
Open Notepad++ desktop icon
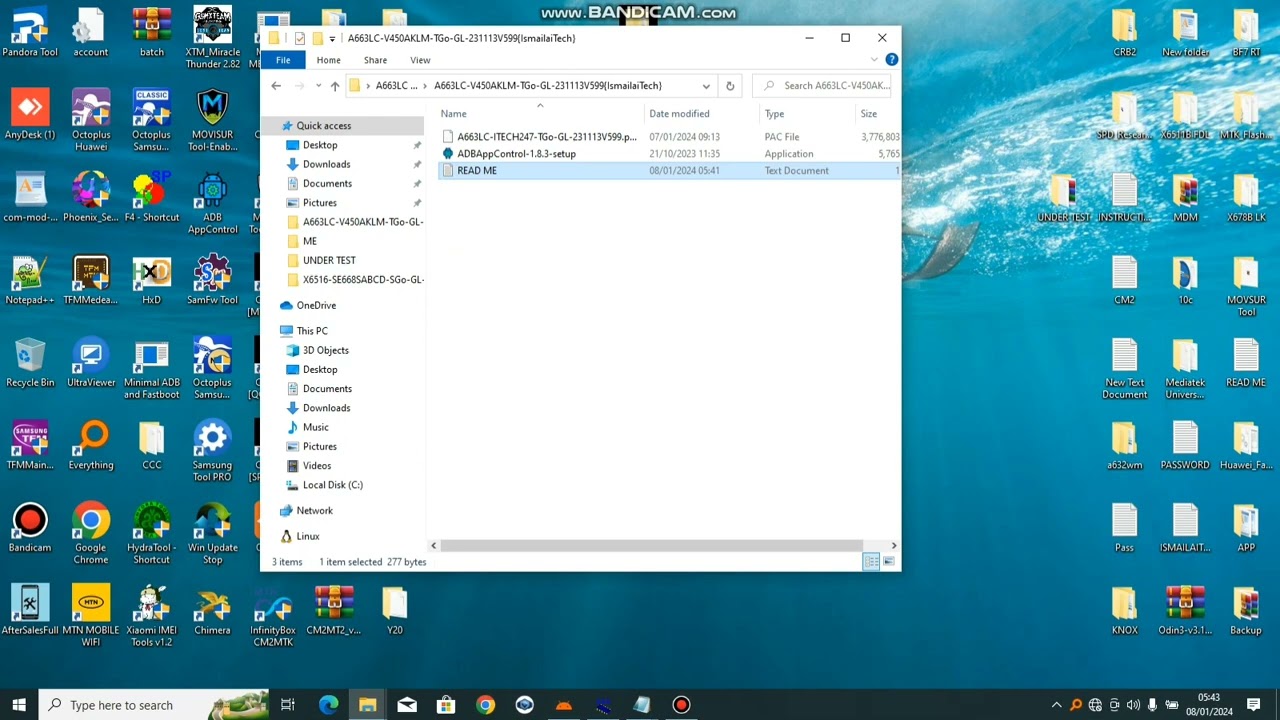(30, 279)
